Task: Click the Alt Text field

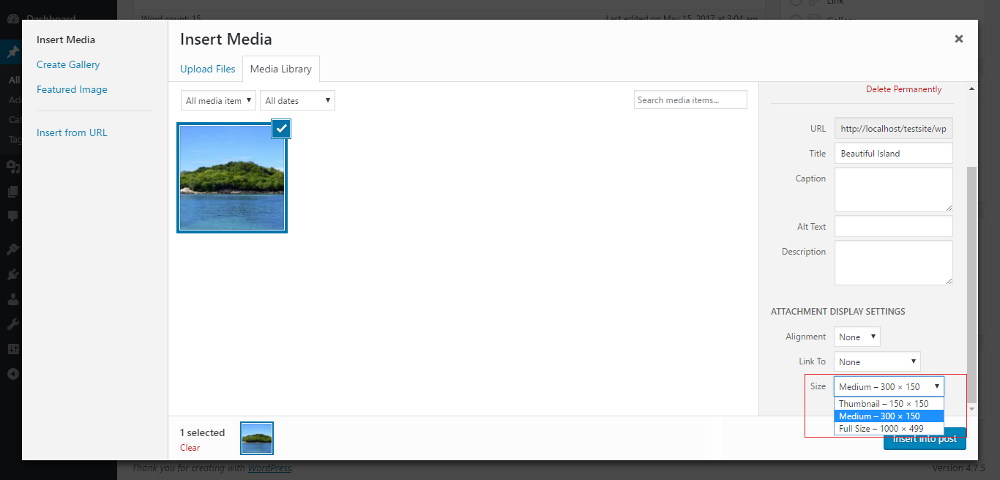Action: (x=893, y=226)
